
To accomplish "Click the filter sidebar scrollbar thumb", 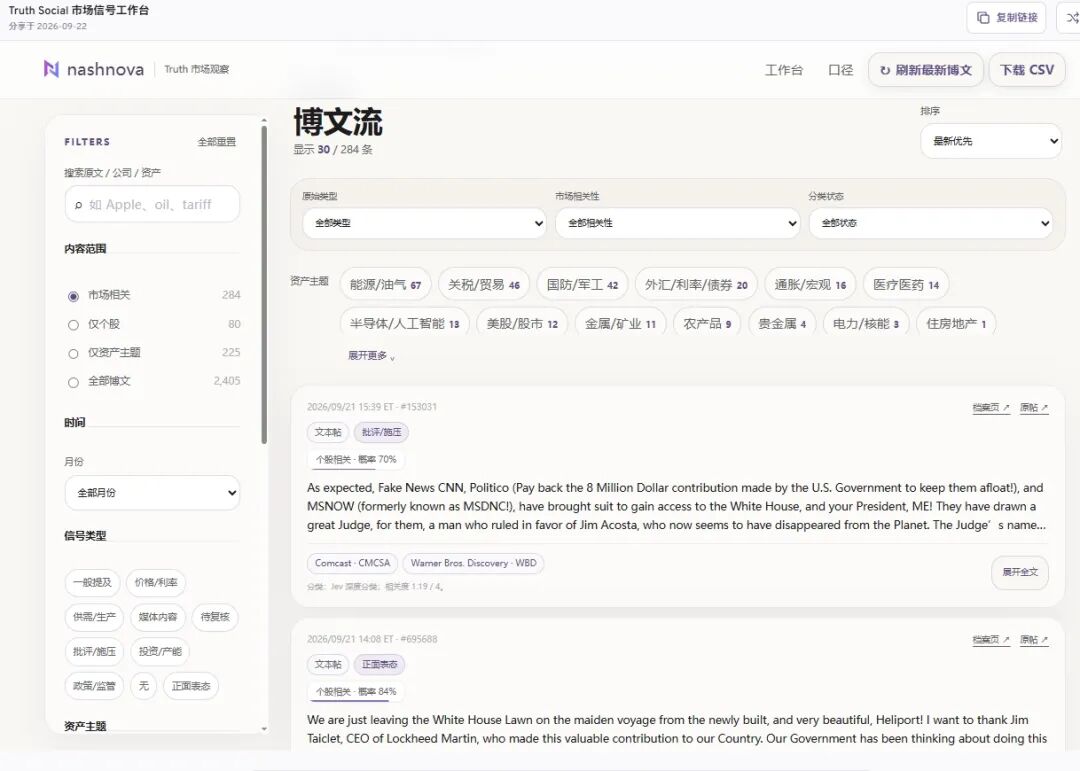I will point(264,285).
